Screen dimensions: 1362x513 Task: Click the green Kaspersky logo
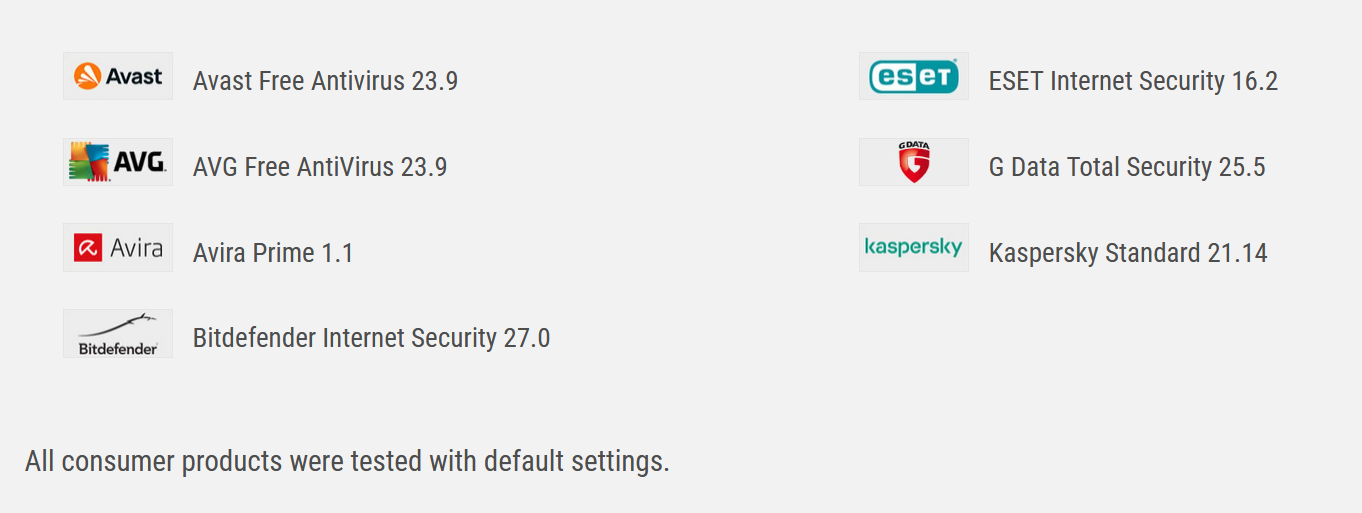click(914, 247)
